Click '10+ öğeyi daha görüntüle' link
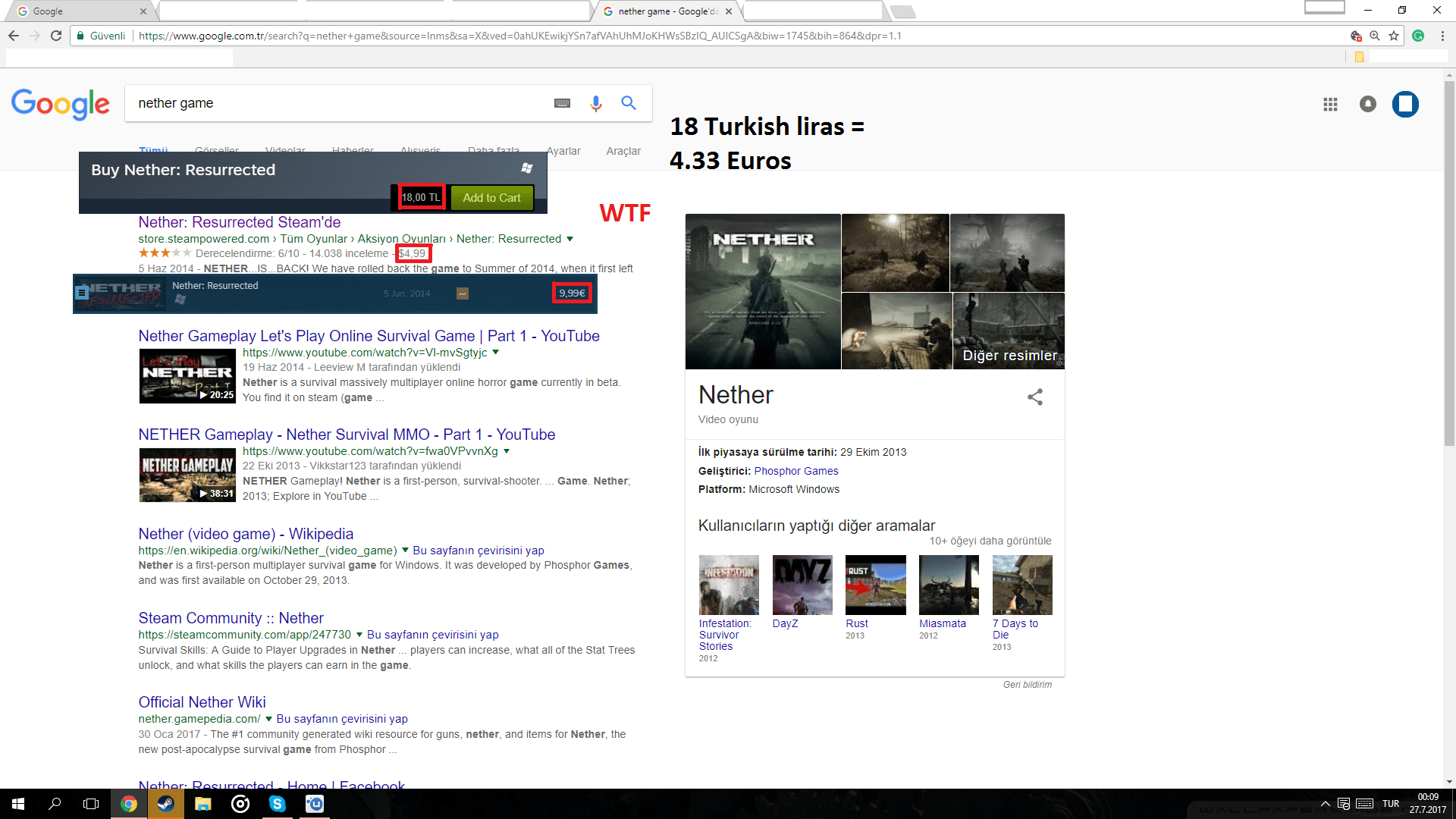Viewport: 1456px width, 819px height. (x=990, y=541)
